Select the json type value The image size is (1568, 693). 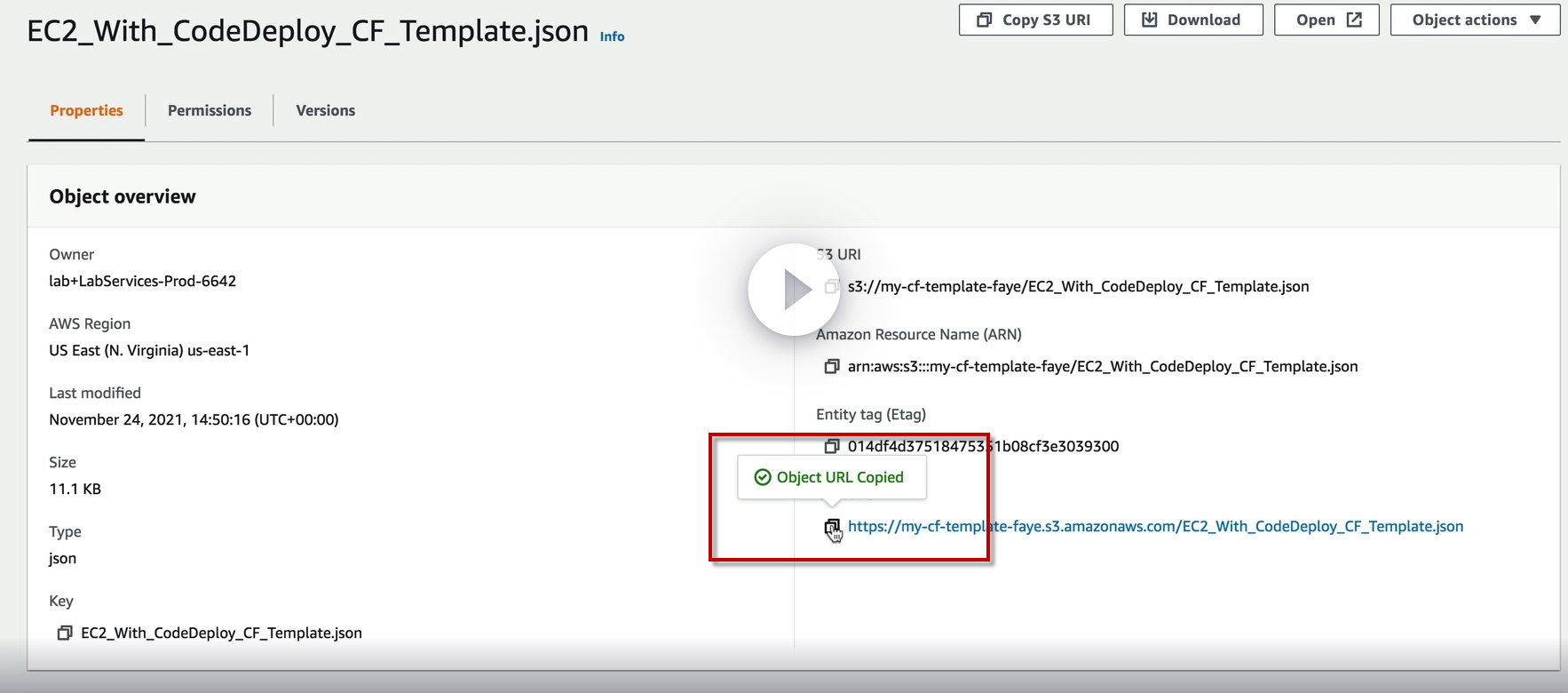(x=62, y=559)
